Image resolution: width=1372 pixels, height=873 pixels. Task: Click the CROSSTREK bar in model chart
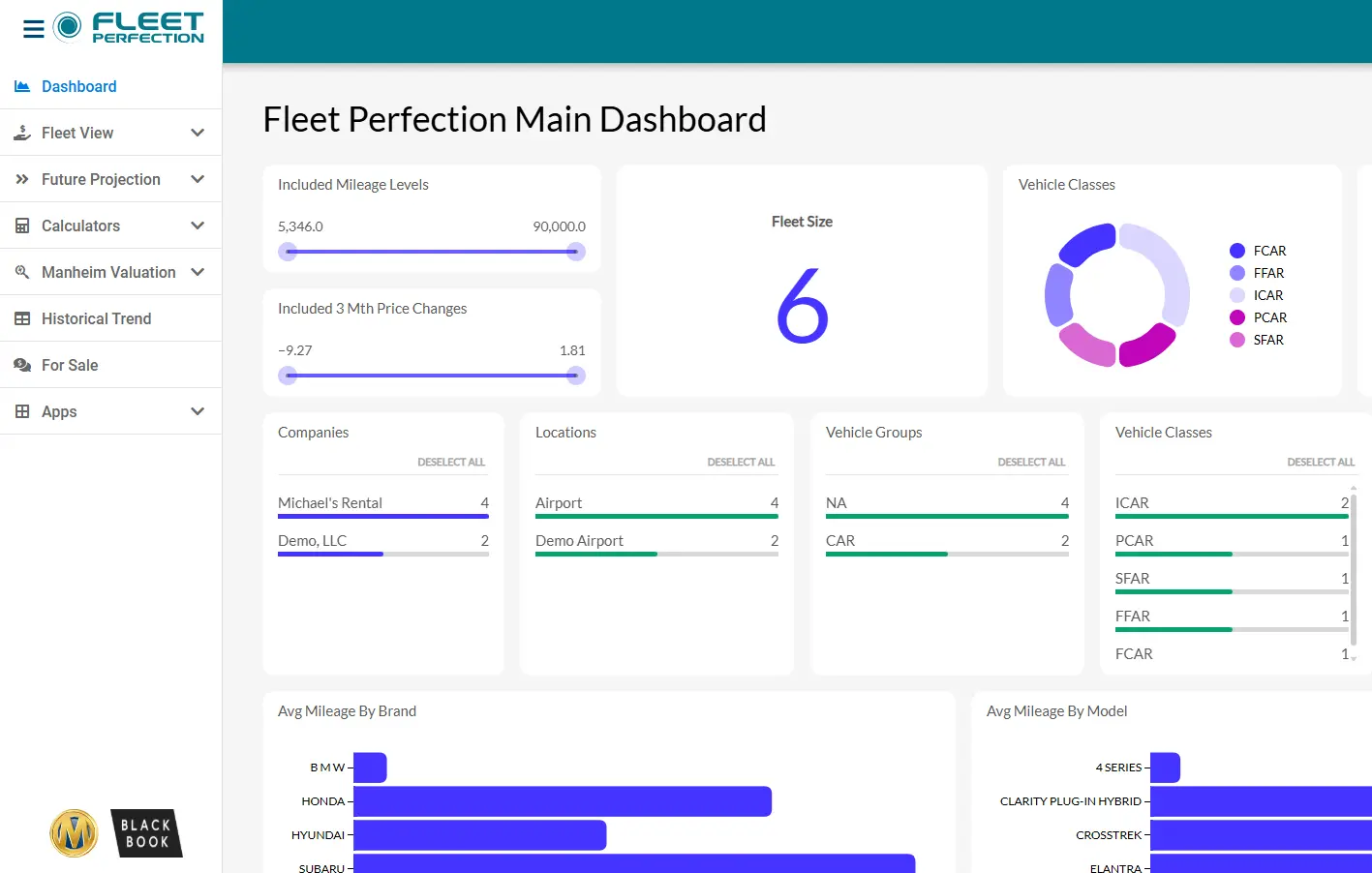(x=1261, y=835)
